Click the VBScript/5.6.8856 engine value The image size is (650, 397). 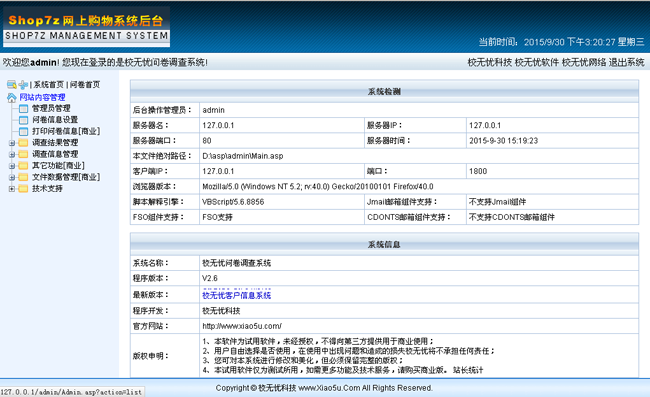(233, 202)
